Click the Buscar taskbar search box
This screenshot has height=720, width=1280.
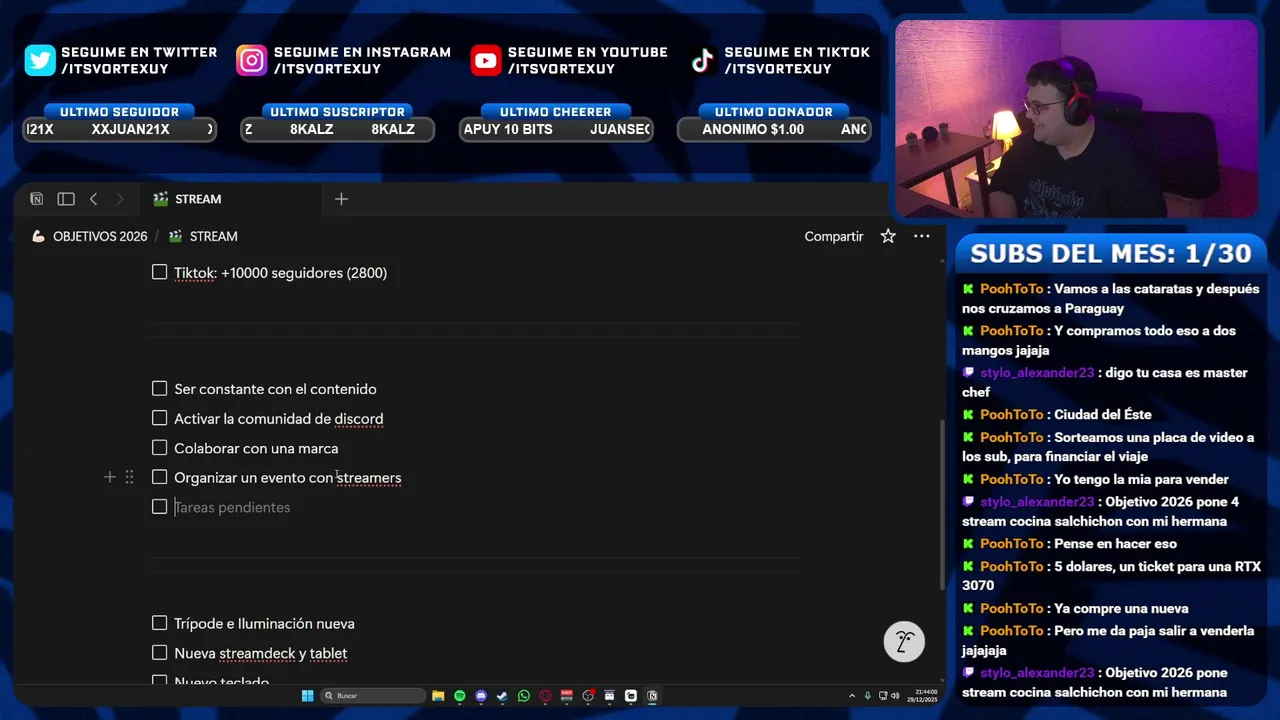click(x=374, y=696)
